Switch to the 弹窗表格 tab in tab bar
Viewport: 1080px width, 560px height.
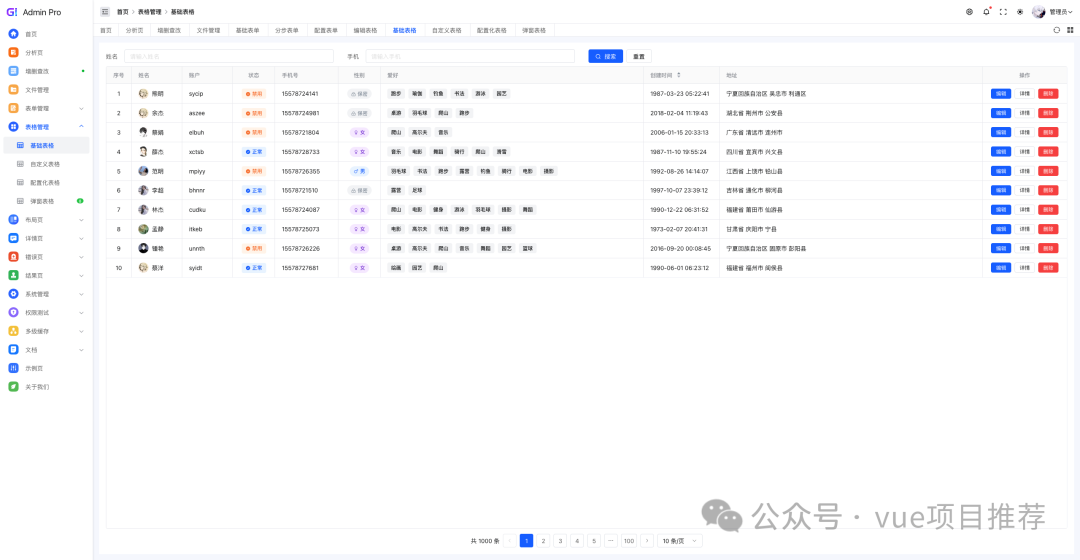tap(534, 30)
